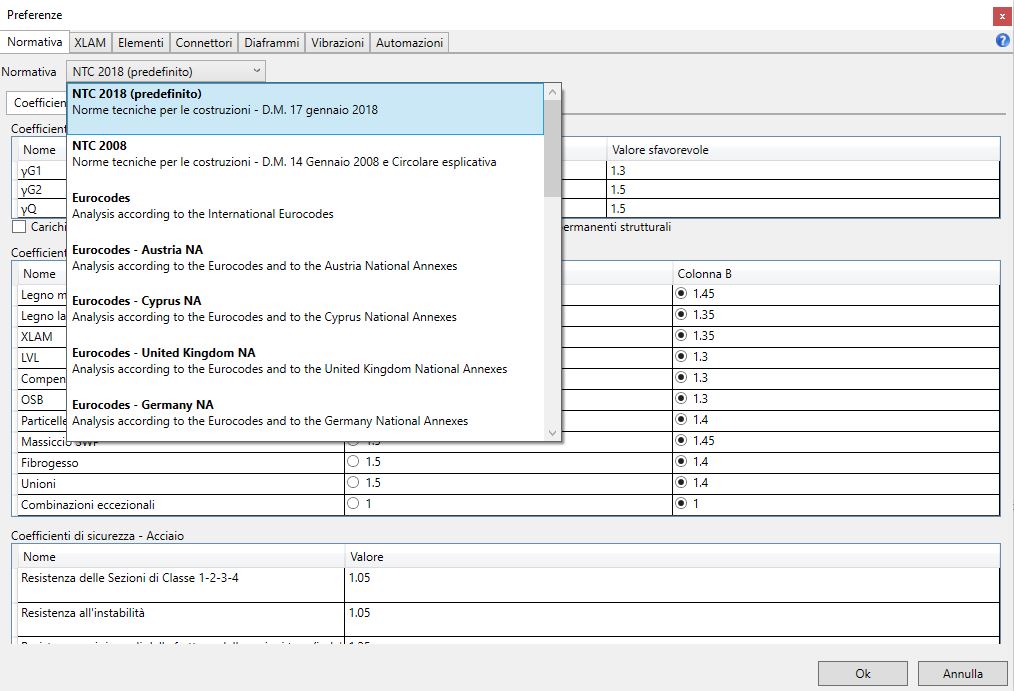
Task: Click the Ok button
Action: [863, 674]
